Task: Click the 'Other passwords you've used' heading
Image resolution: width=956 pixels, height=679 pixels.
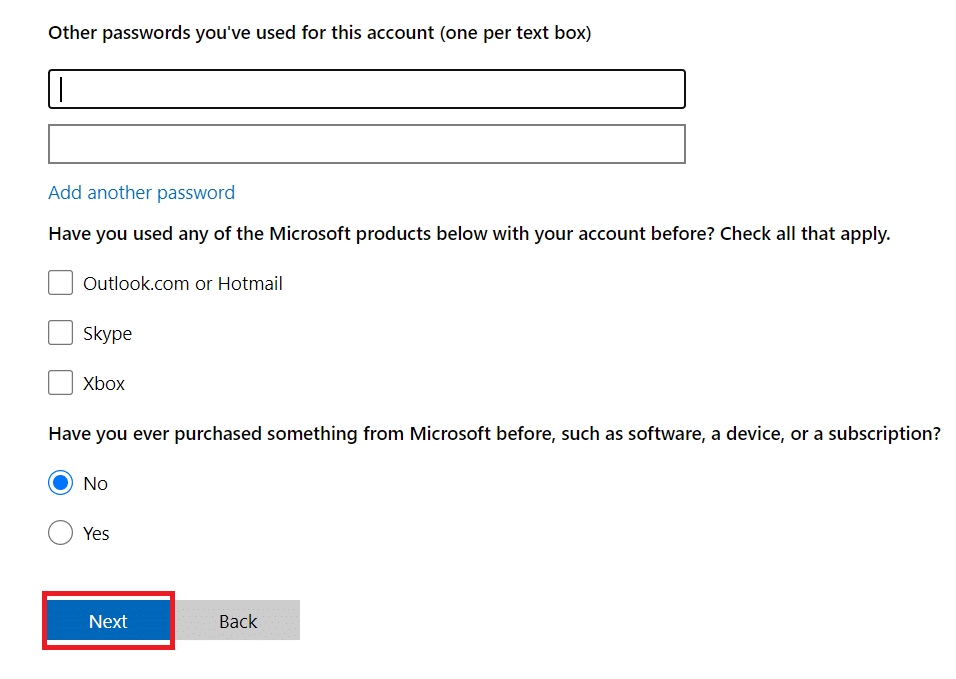Action: [x=320, y=33]
